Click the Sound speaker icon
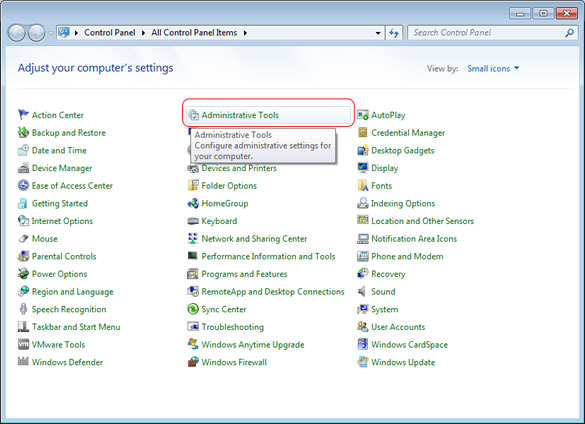The width and height of the screenshot is (585, 424). 362,291
